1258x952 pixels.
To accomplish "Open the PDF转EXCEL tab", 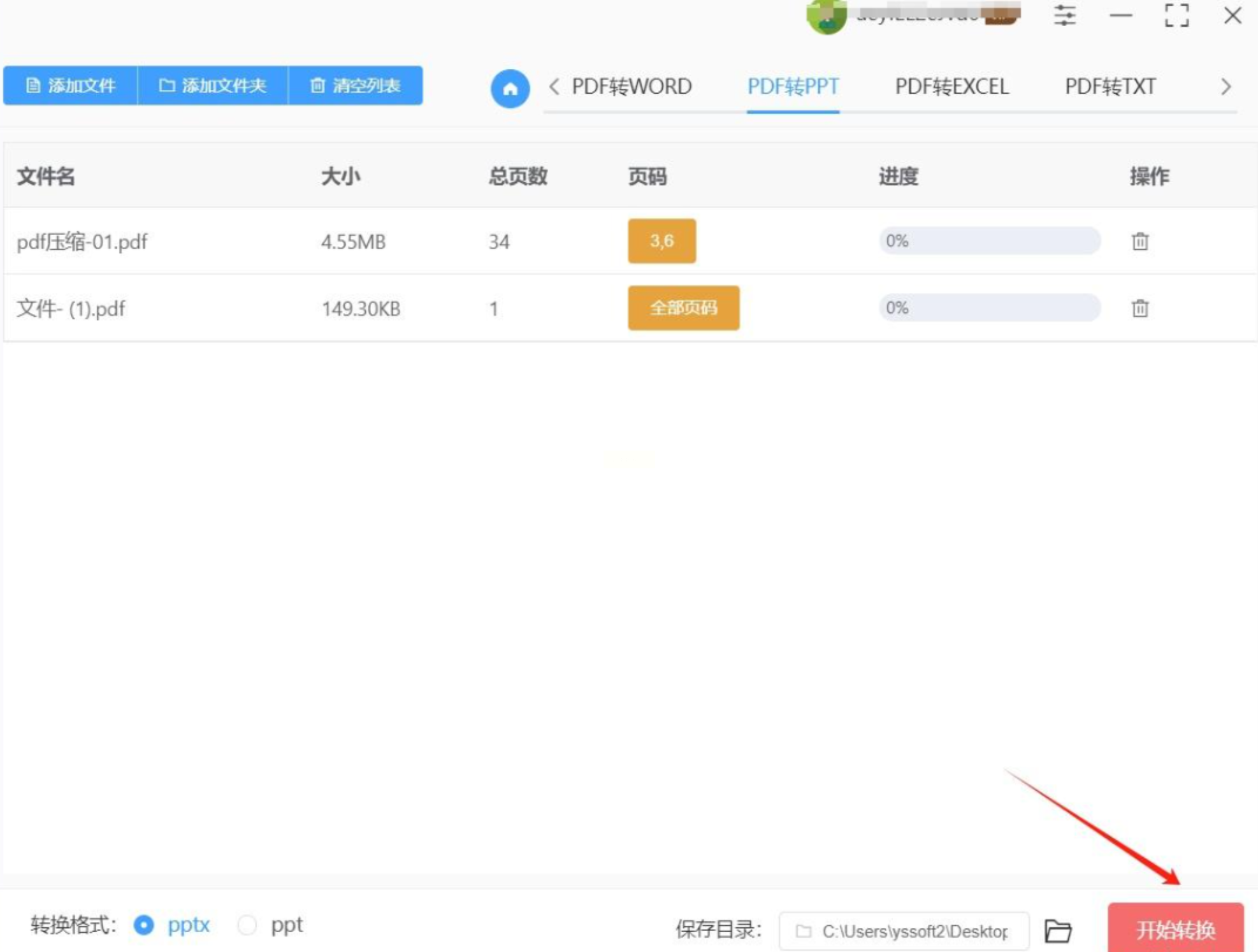I will click(952, 86).
